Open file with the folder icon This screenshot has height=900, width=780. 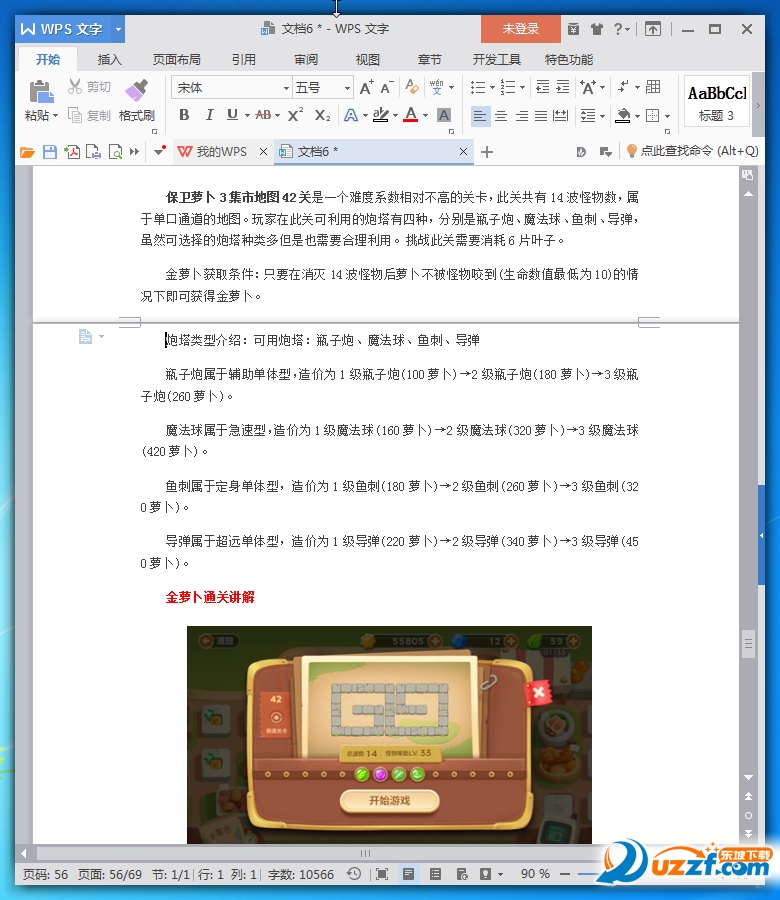coord(27,152)
